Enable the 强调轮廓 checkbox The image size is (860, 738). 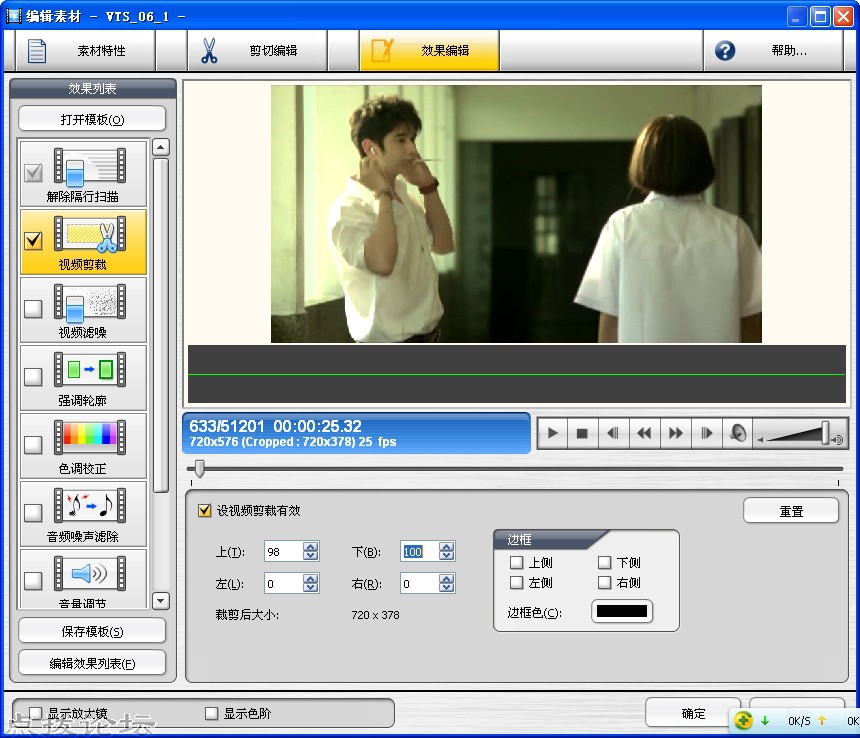(x=33, y=377)
